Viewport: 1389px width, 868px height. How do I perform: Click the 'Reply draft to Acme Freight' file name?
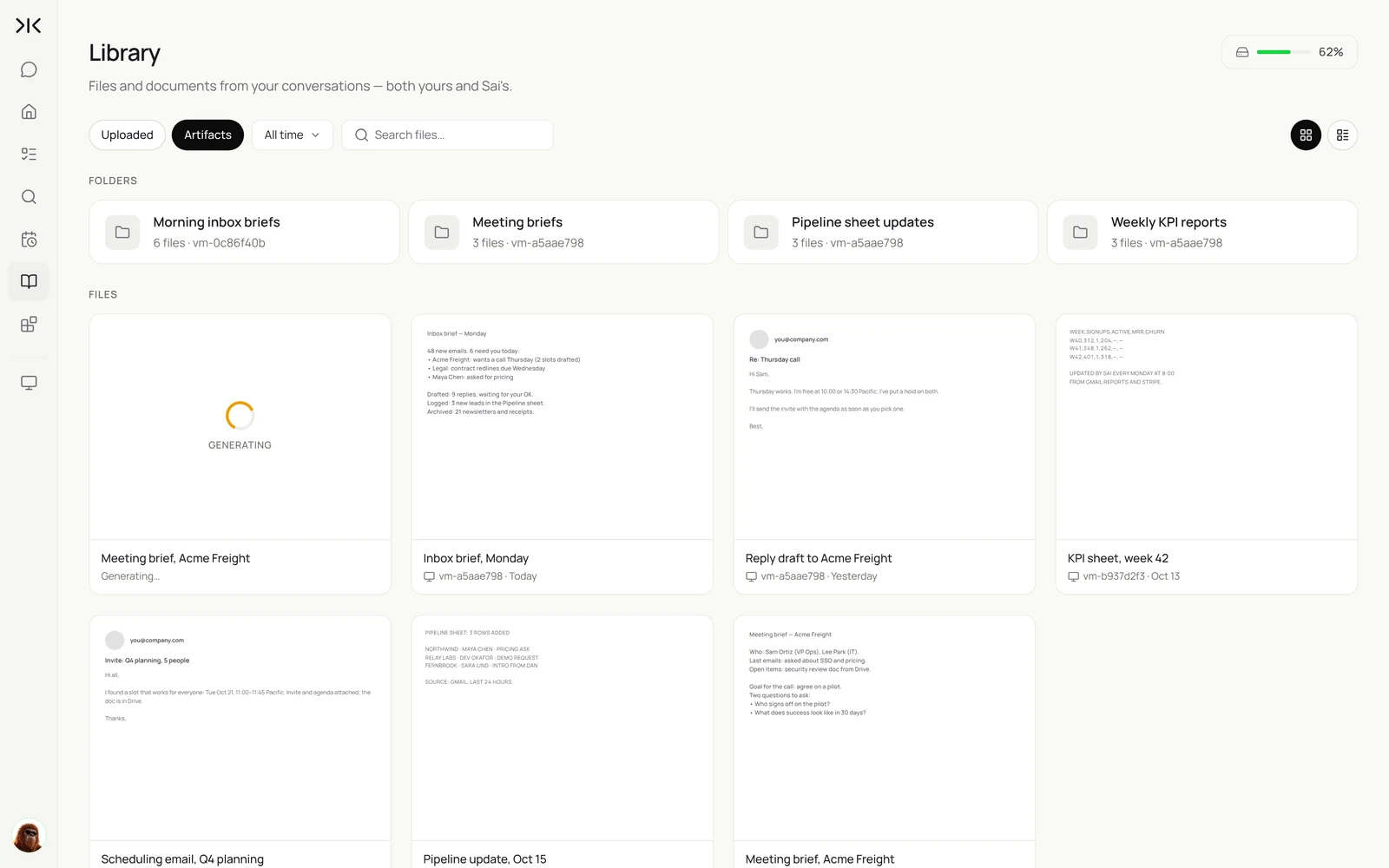click(819, 558)
